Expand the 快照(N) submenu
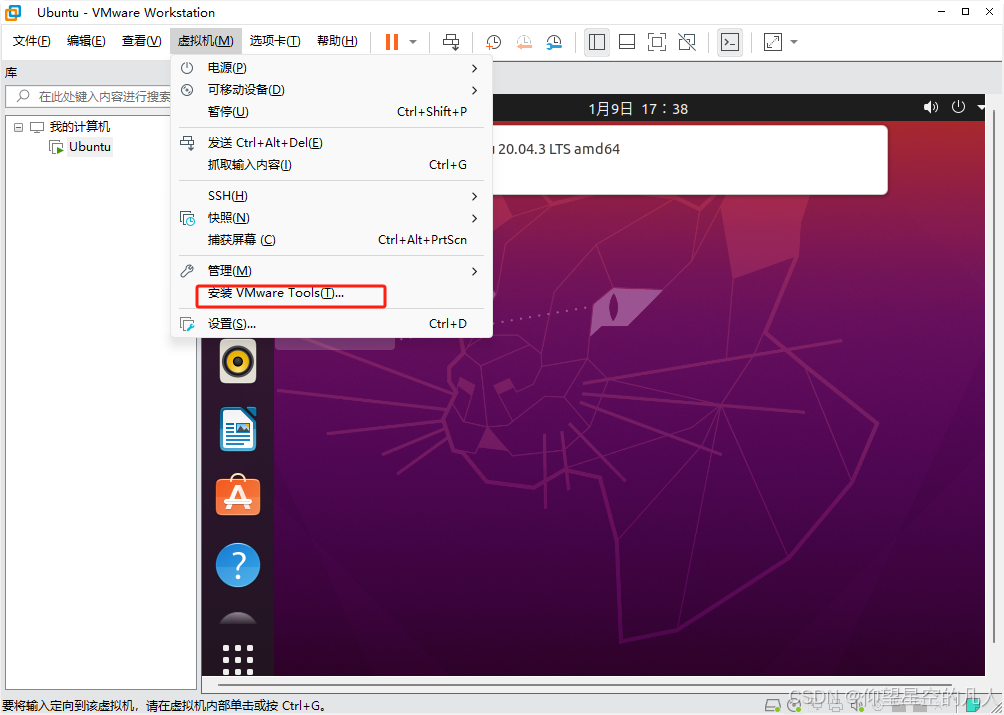The width and height of the screenshot is (1004, 715). (x=331, y=218)
